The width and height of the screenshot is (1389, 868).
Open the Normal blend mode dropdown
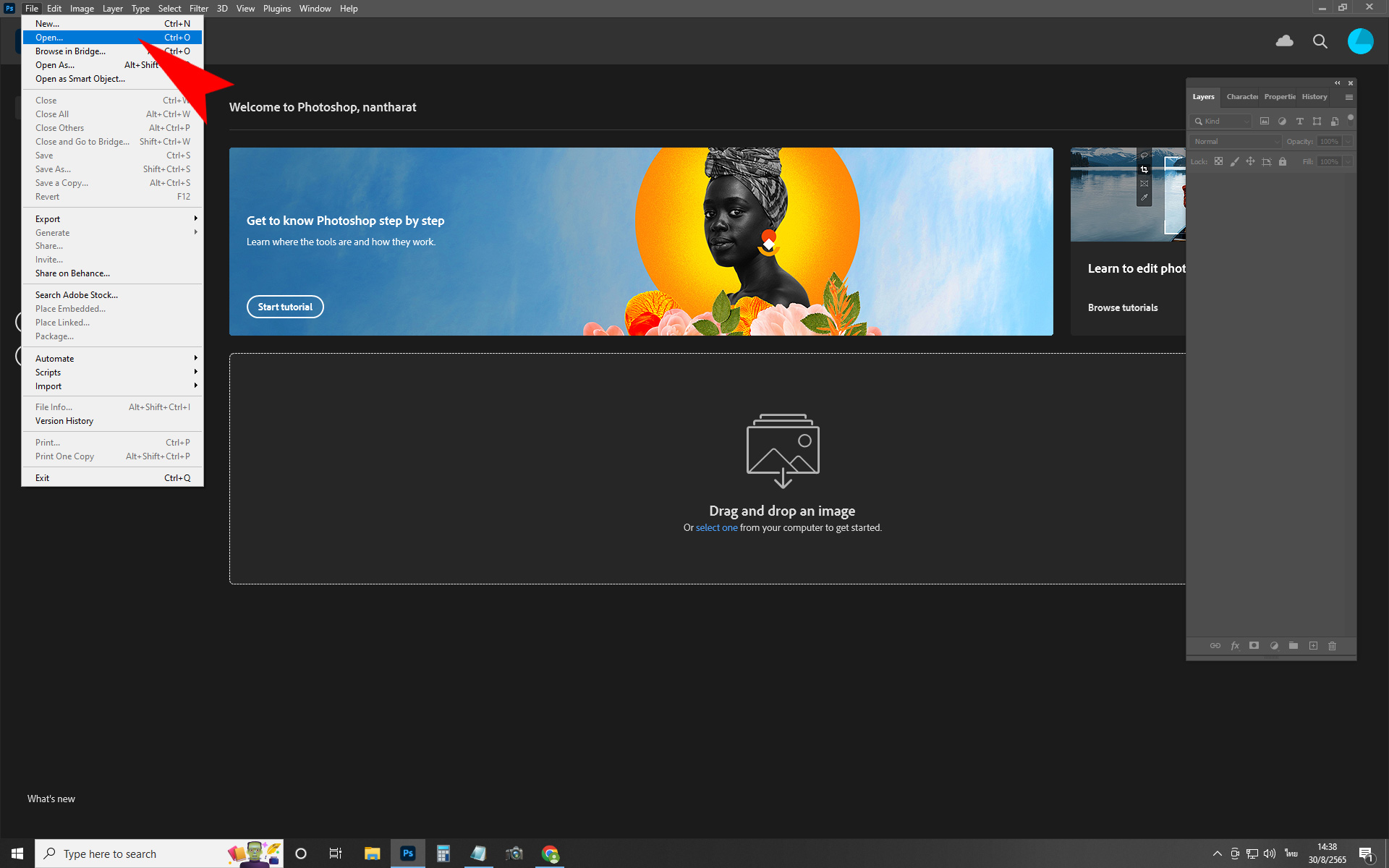[1236, 142]
